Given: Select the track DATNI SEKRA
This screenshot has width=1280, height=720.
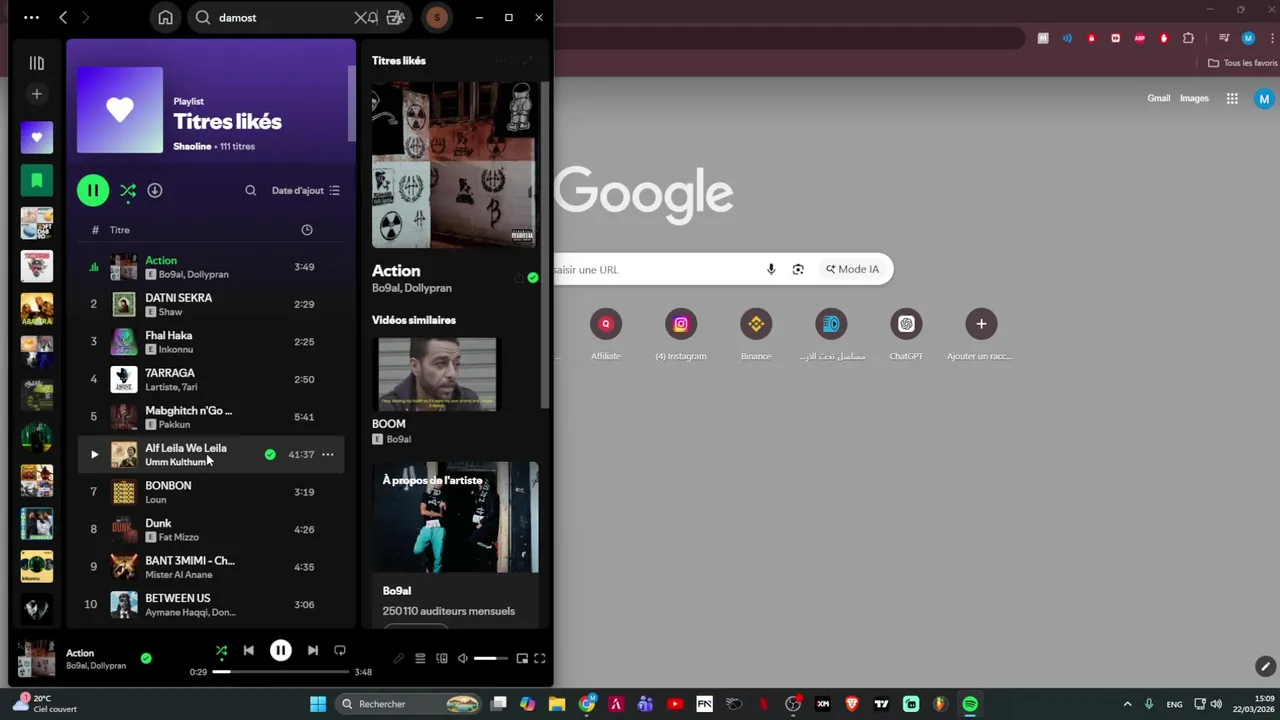Looking at the screenshot, I should pyautogui.click(x=211, y=304).
